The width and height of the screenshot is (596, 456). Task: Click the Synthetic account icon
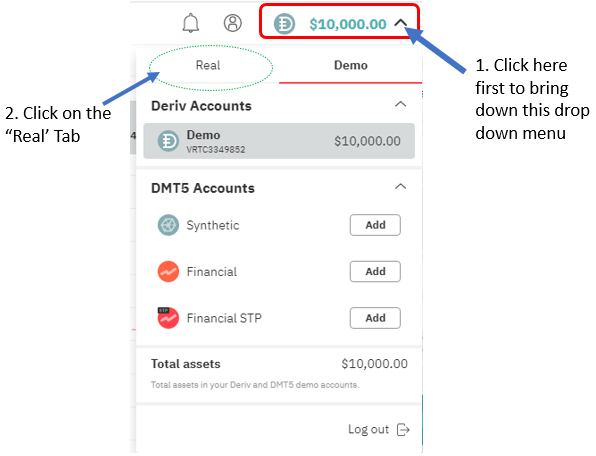click(168, 225)
